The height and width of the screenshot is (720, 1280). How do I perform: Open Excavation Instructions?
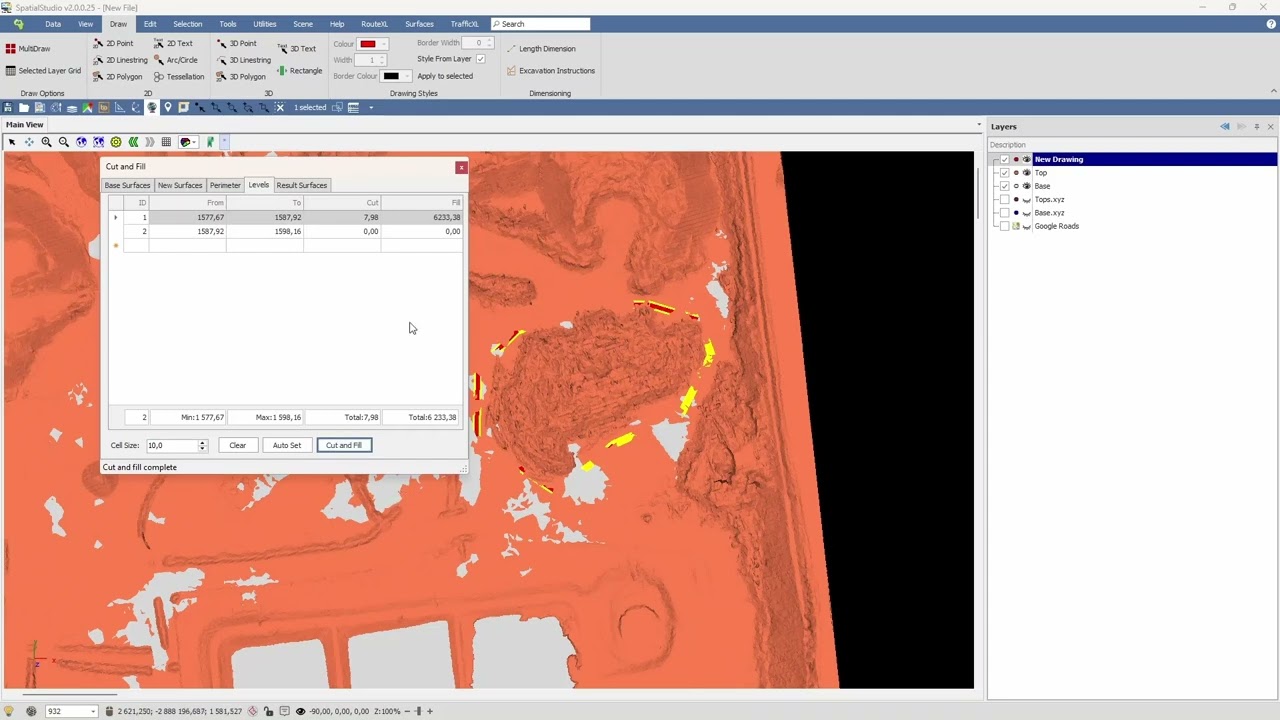(550, 71)
